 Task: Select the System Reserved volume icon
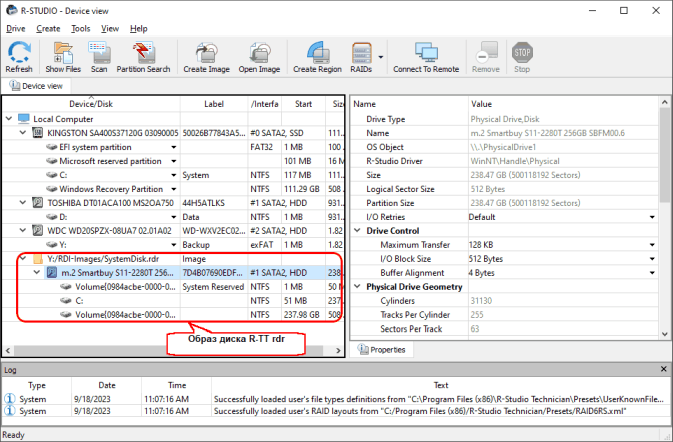click(x=66, y=287)
